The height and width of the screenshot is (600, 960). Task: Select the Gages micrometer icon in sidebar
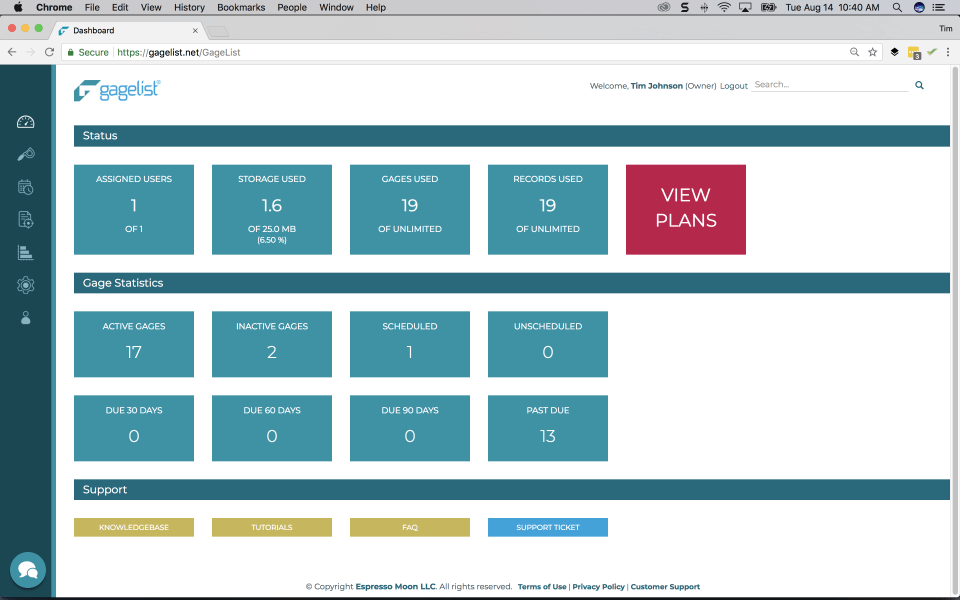point(25,154)
